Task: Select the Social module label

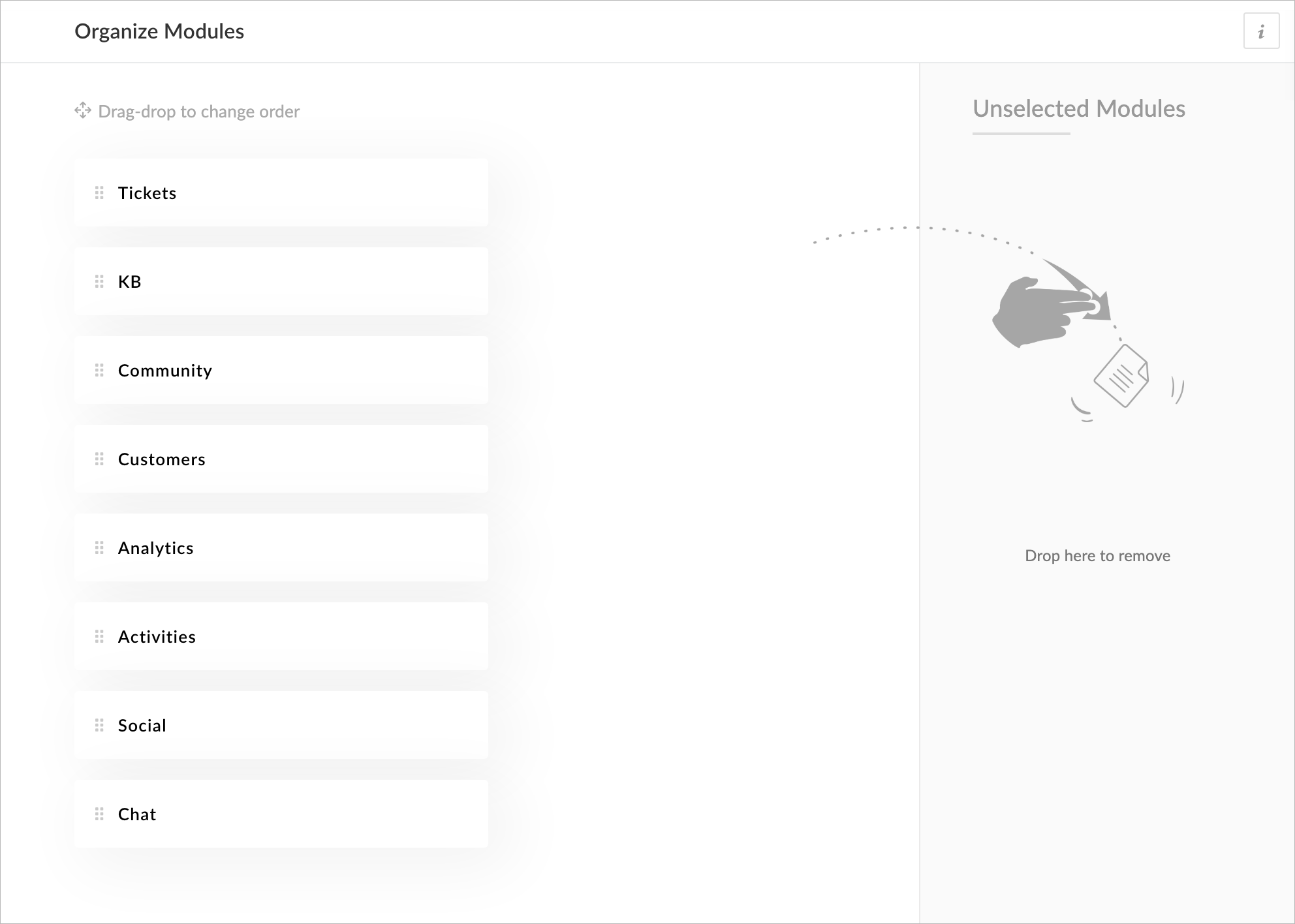Action: coord(142,726)
